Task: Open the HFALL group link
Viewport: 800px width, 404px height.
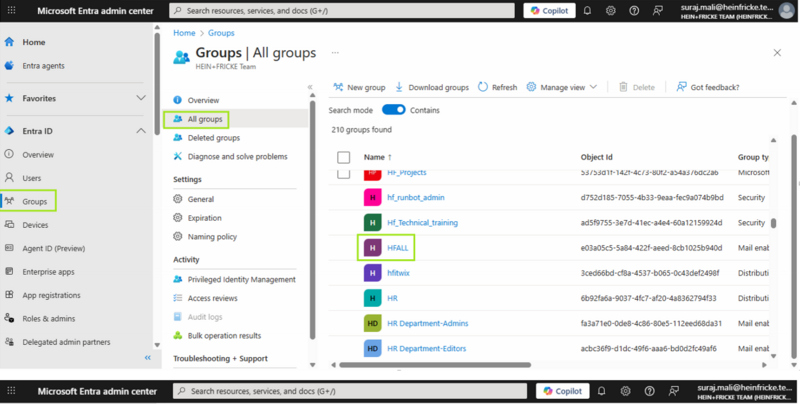Action: [397, 247]
